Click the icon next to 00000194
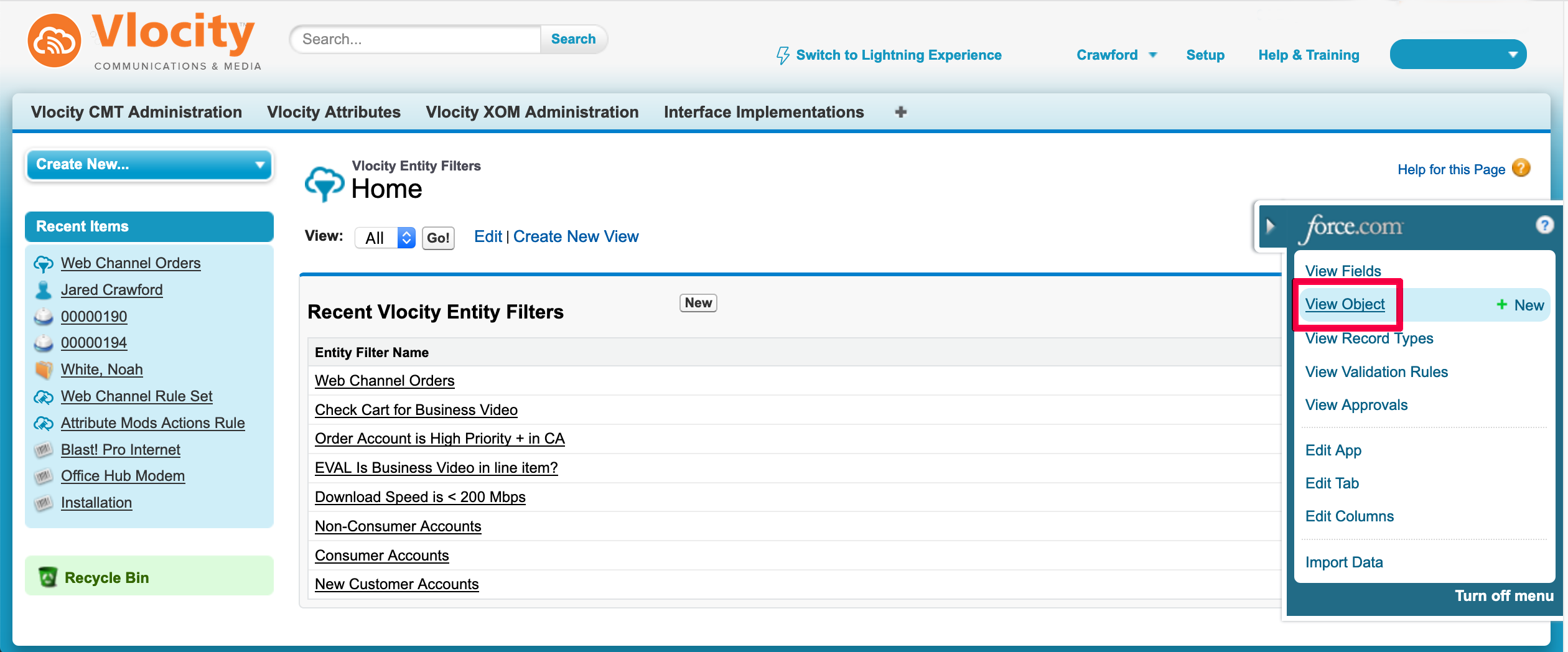 tap(43, 343)
